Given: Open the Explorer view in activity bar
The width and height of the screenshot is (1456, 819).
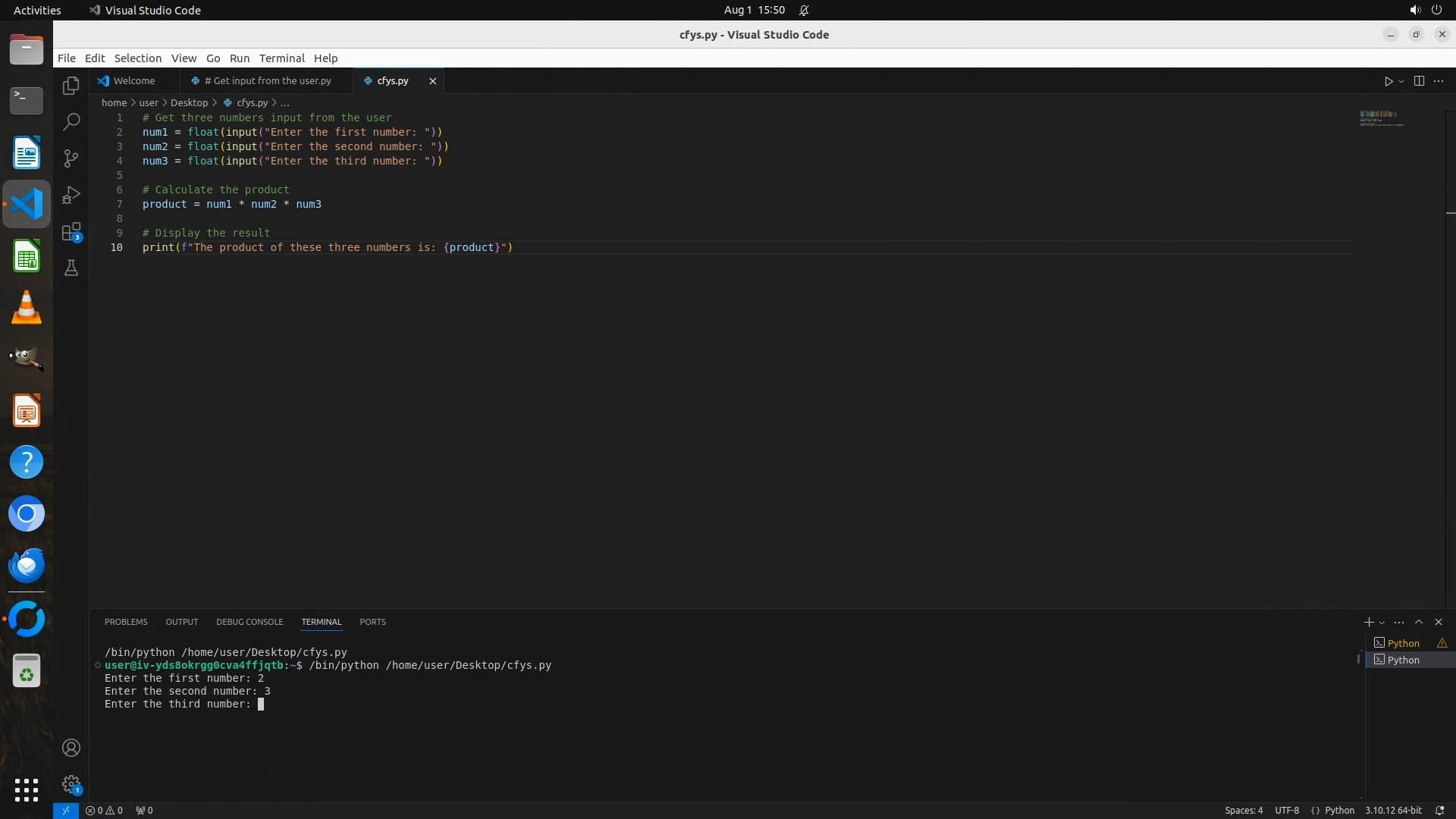Looking at the screenshot, I should pyautogui.click(x=71, y=86).
